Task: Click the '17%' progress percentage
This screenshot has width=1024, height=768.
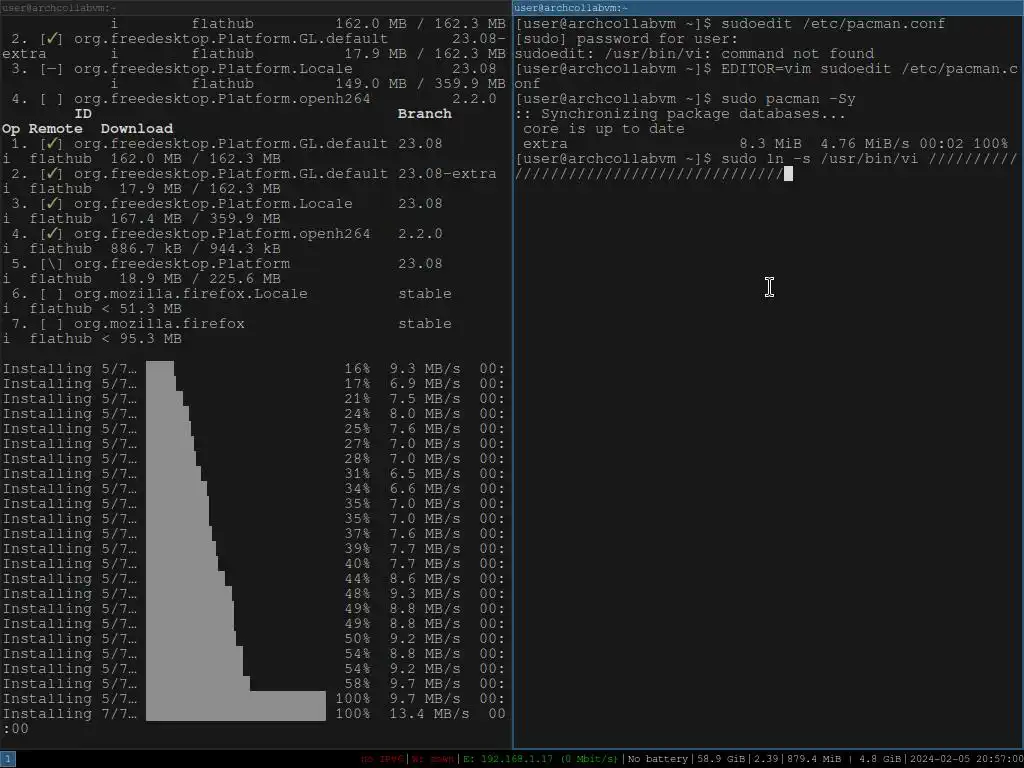Action: point(357,384)
